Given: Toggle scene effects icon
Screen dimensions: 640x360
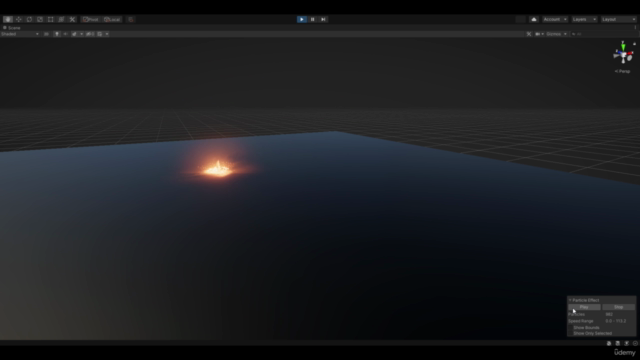Looking at the screenshot, I should pyautogui.click(x=74, y=34).
